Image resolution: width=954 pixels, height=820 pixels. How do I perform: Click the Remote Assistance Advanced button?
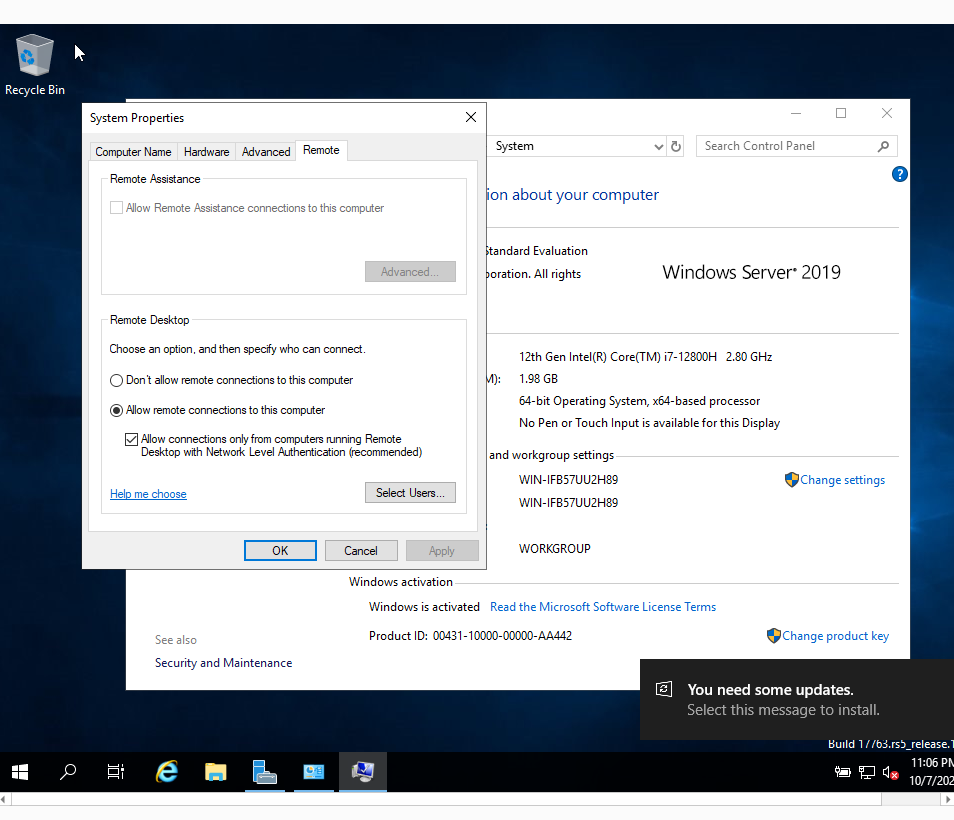pos(410,272)
